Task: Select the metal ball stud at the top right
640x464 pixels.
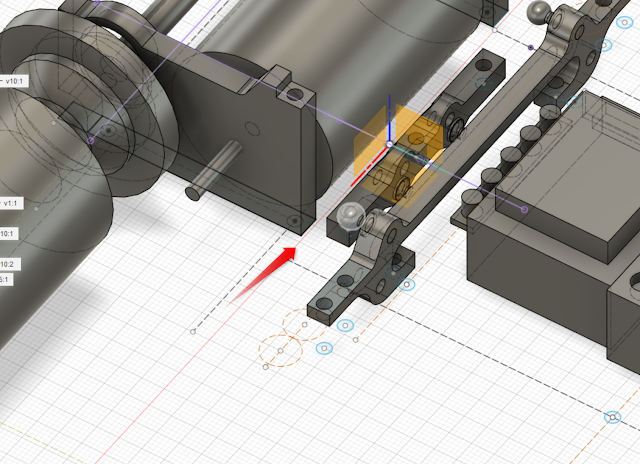Action: tap(539, 12)
